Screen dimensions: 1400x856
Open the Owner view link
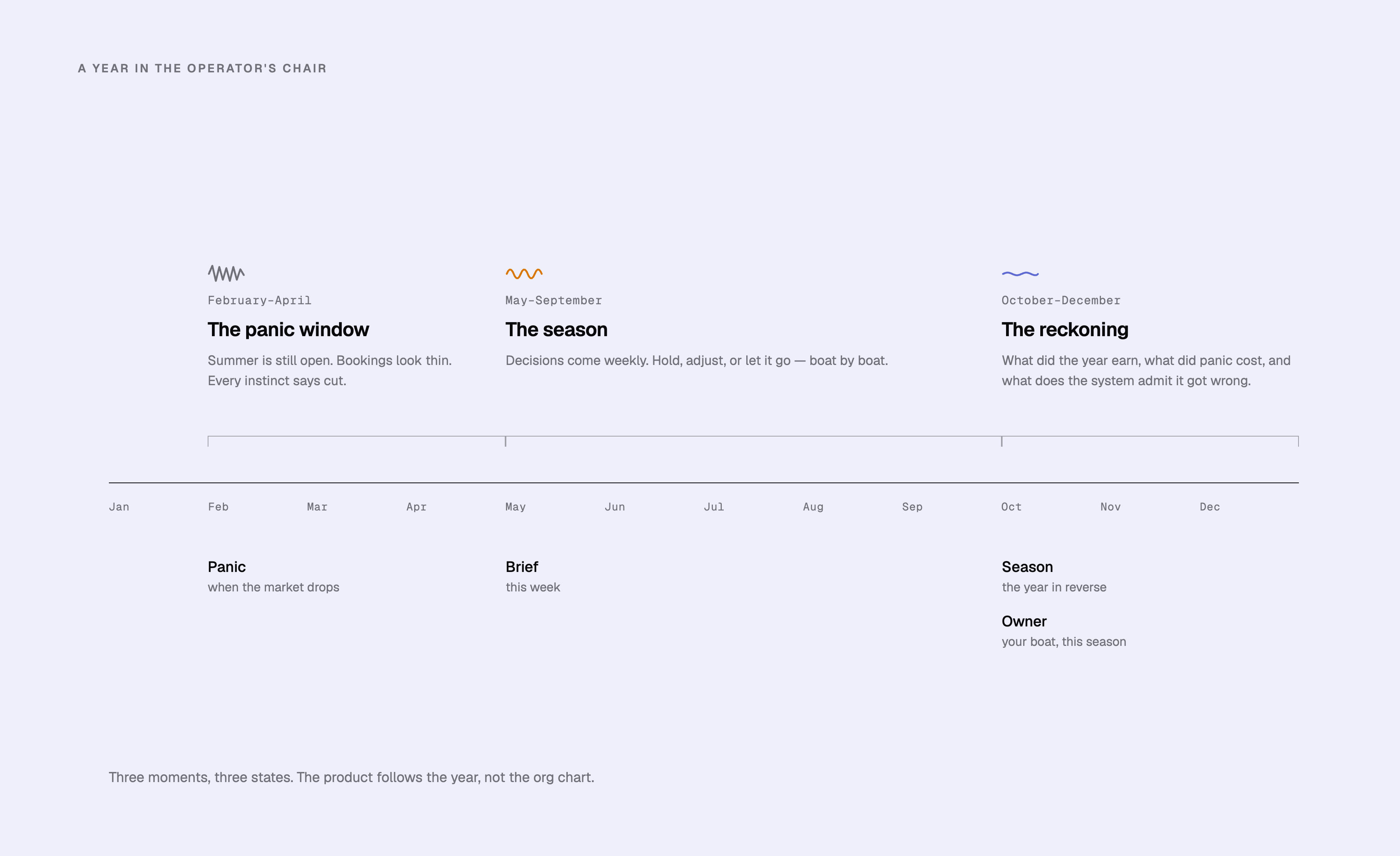(1064, 631)
